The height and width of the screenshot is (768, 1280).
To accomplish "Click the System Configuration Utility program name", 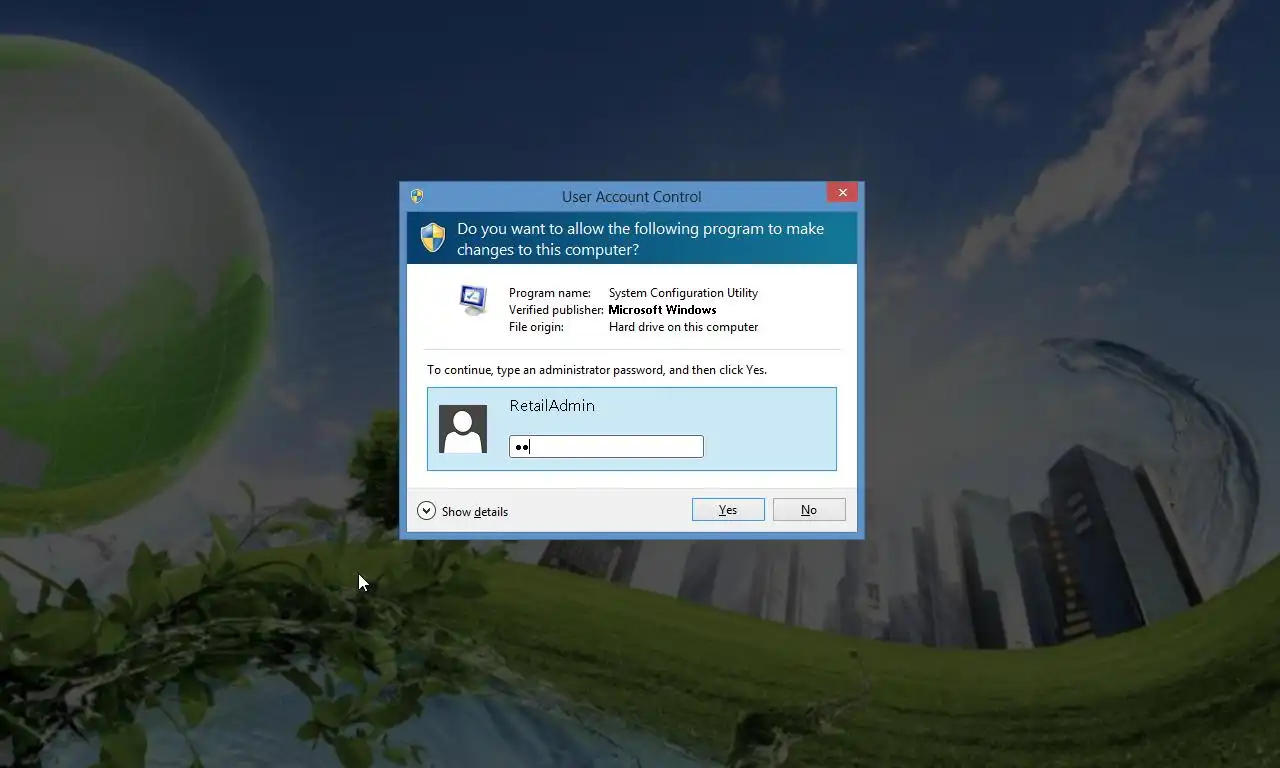I will tap(683, 293).
